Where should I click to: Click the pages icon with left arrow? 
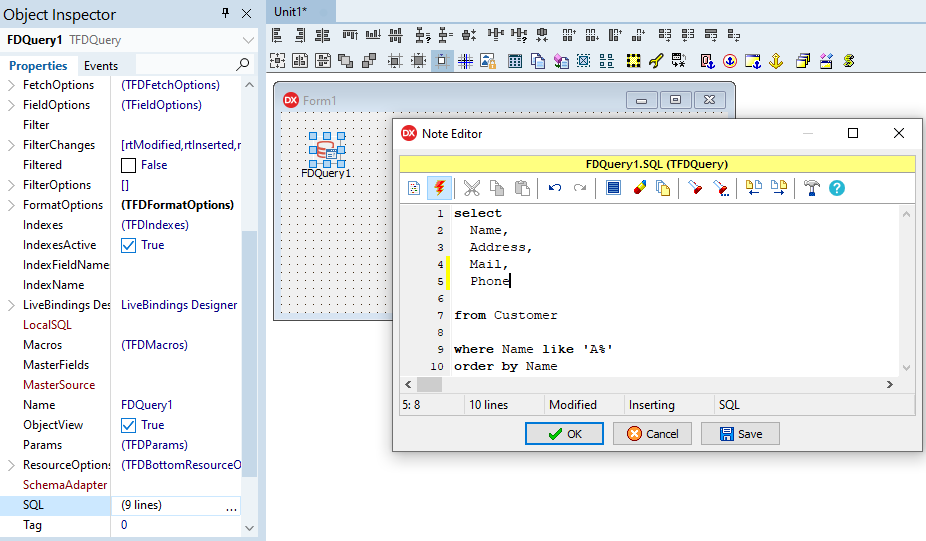(x=754, y=188)
